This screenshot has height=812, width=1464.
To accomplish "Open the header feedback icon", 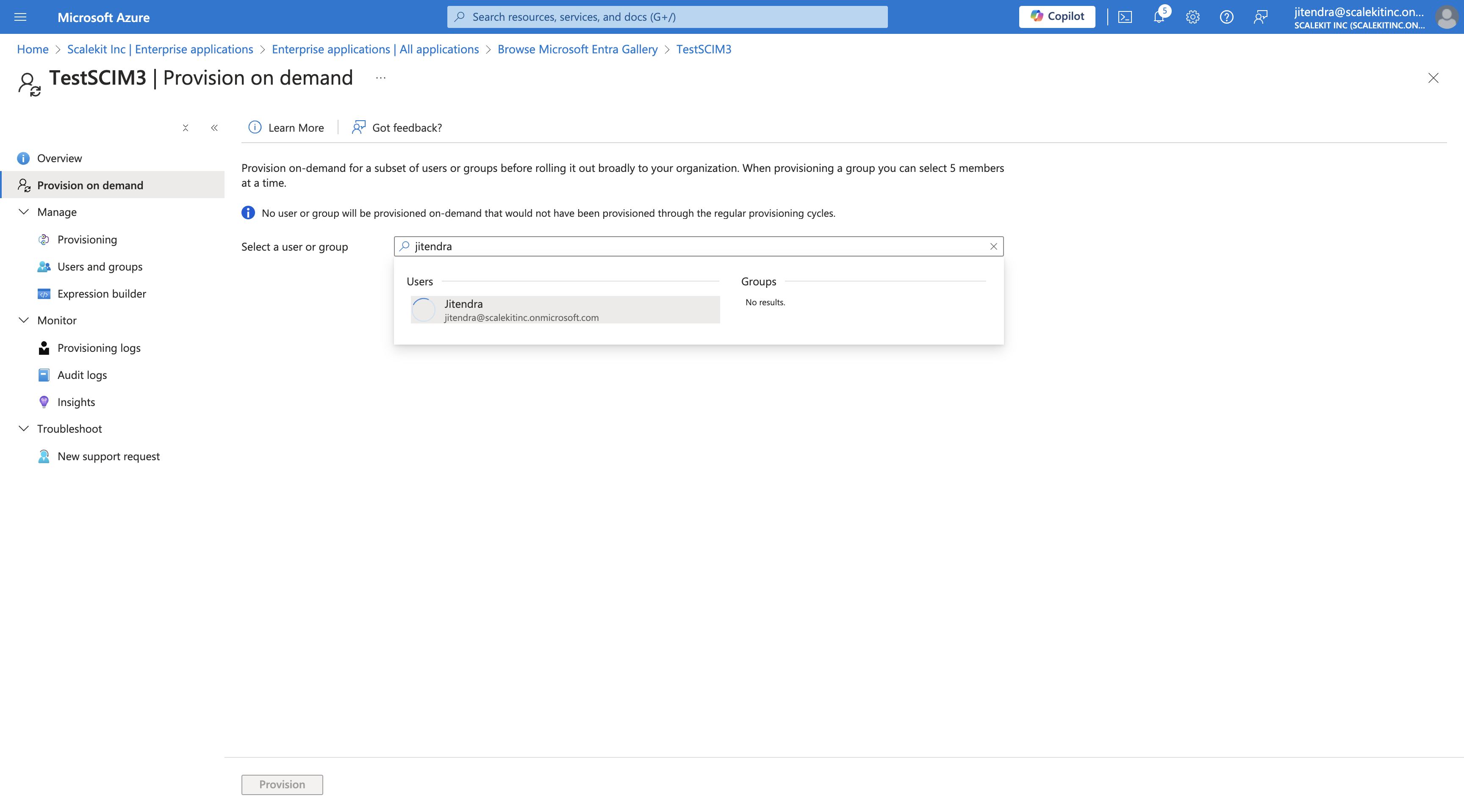I will (x=1260, y=17).
